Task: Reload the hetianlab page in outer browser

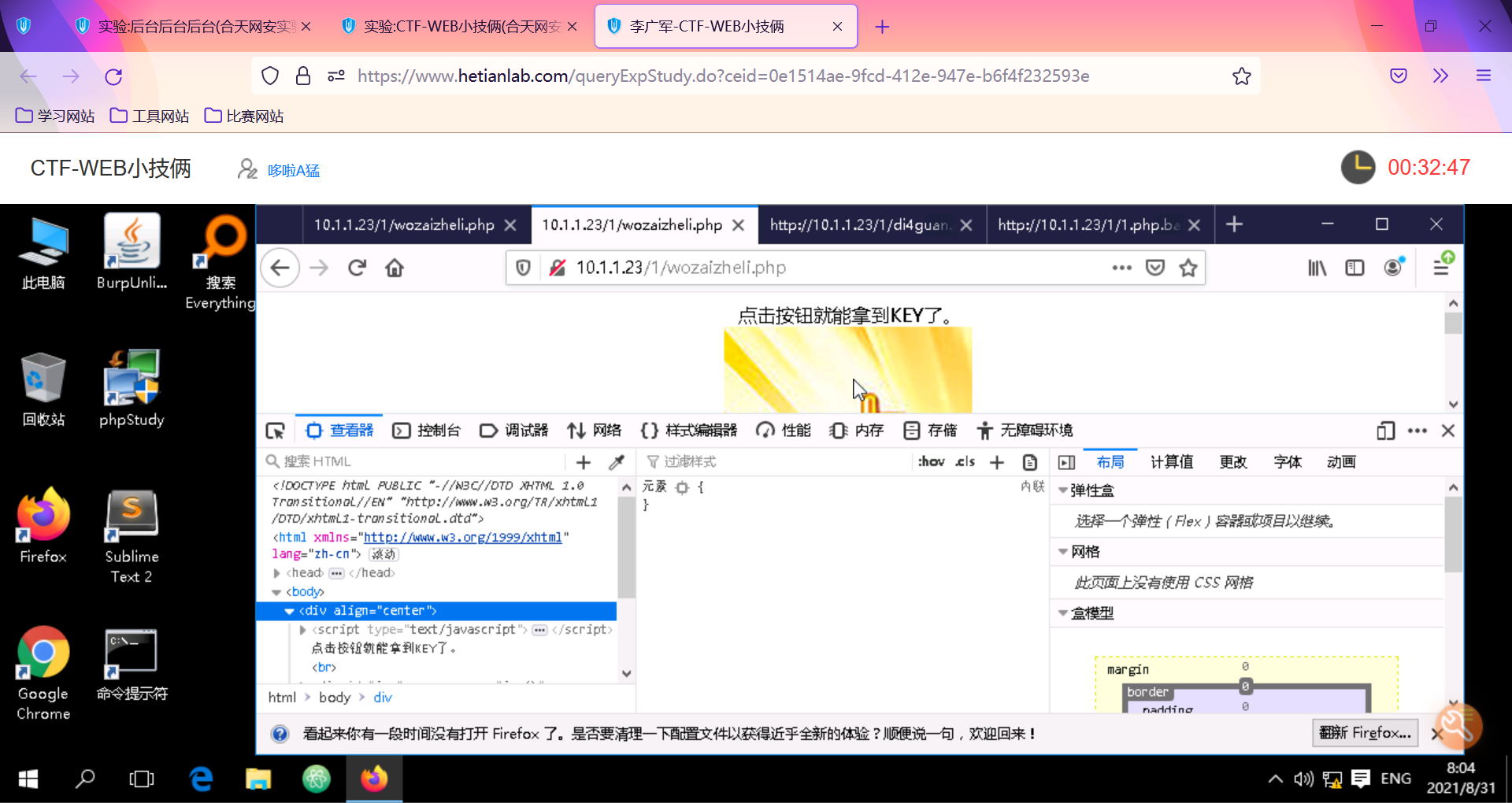Action: (x=113, y=76)
